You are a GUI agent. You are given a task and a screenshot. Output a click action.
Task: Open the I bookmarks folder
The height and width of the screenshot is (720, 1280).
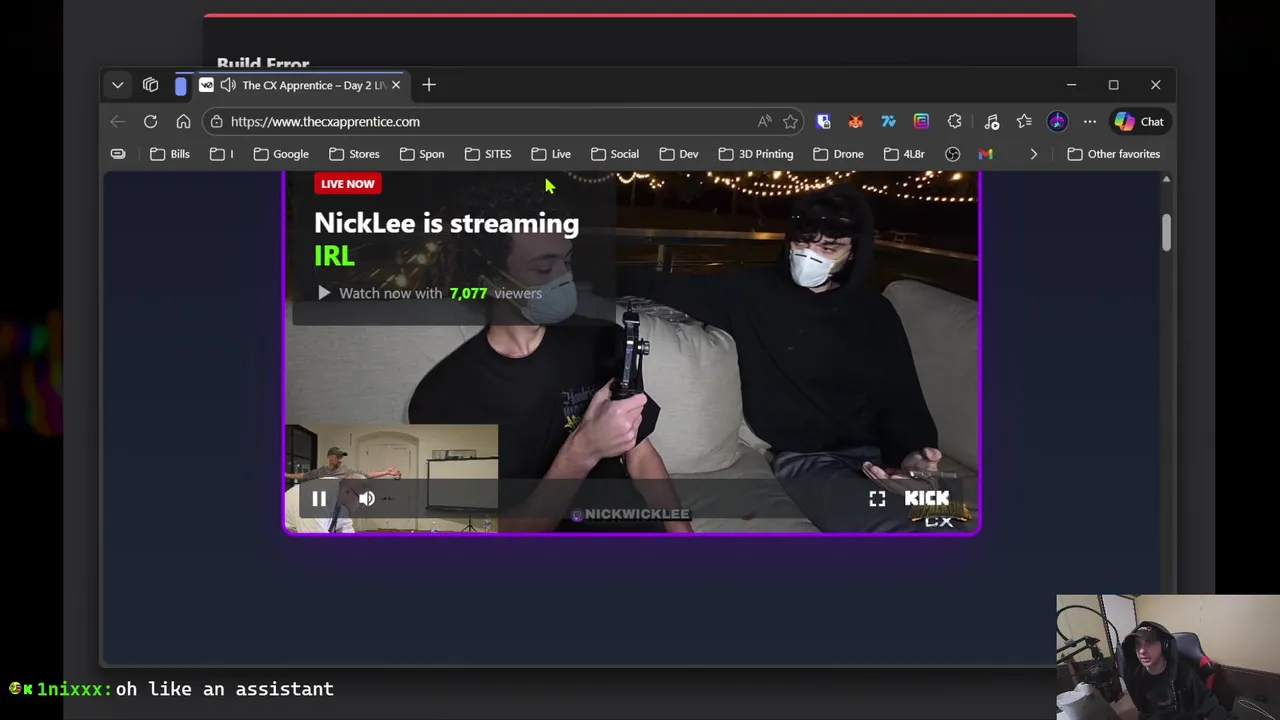tap(222, 154)
